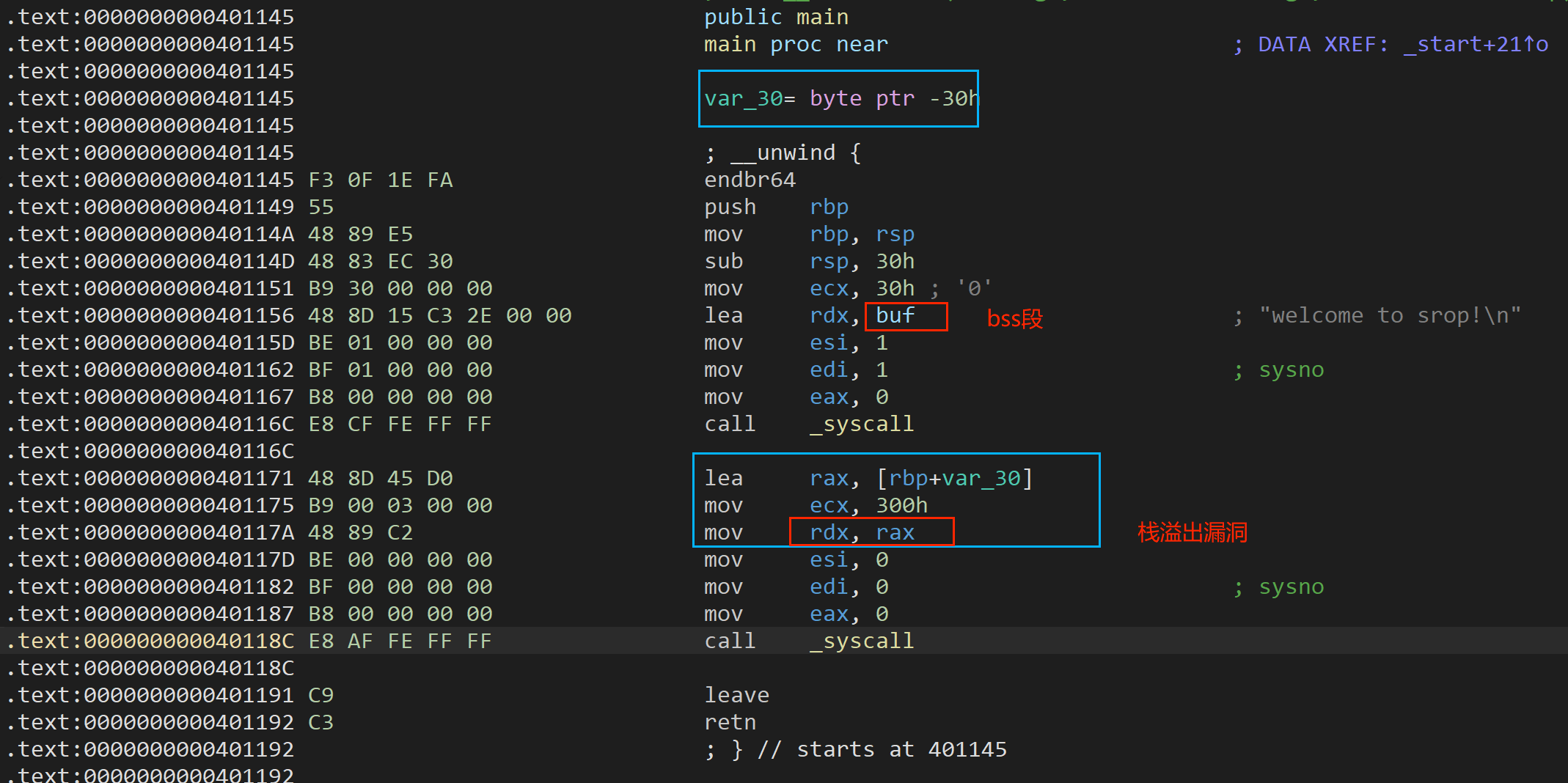Click the 'push rbp' instruction
This screenshot has height=783, width=1568.
tap(776, 207)
